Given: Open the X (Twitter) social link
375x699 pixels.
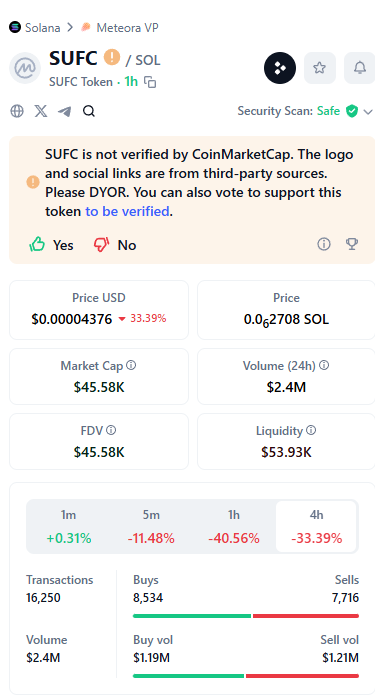Looking at the screenshot, I should coord(41,111).
